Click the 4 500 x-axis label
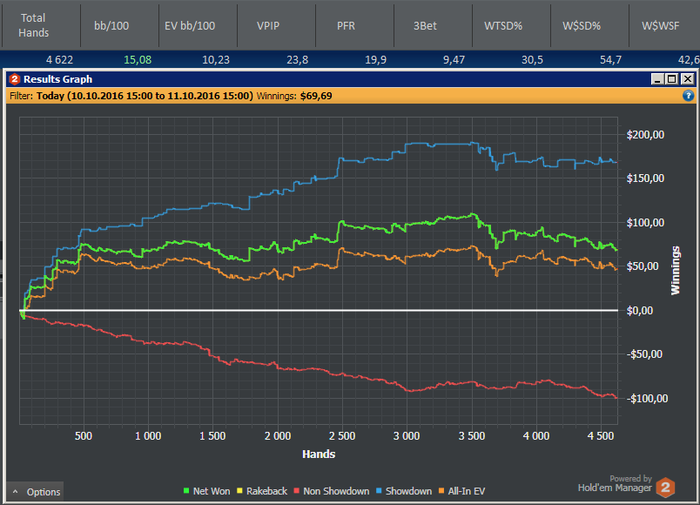 coord(601,436)
